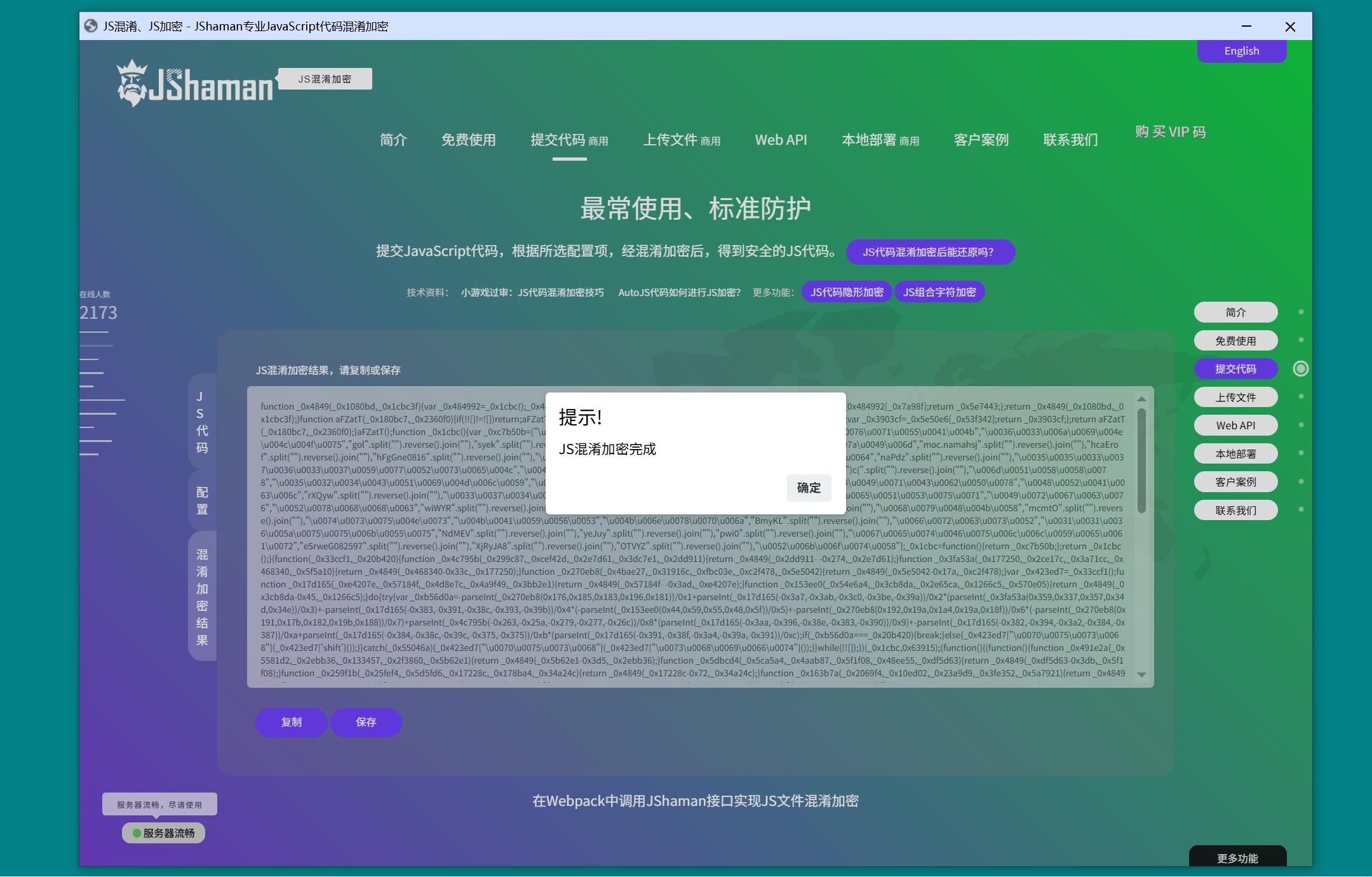Open the 免费使用 nav menu item
Viewport: 1372px width, 877px height.
pyautogui.click(x=468, y=140)
